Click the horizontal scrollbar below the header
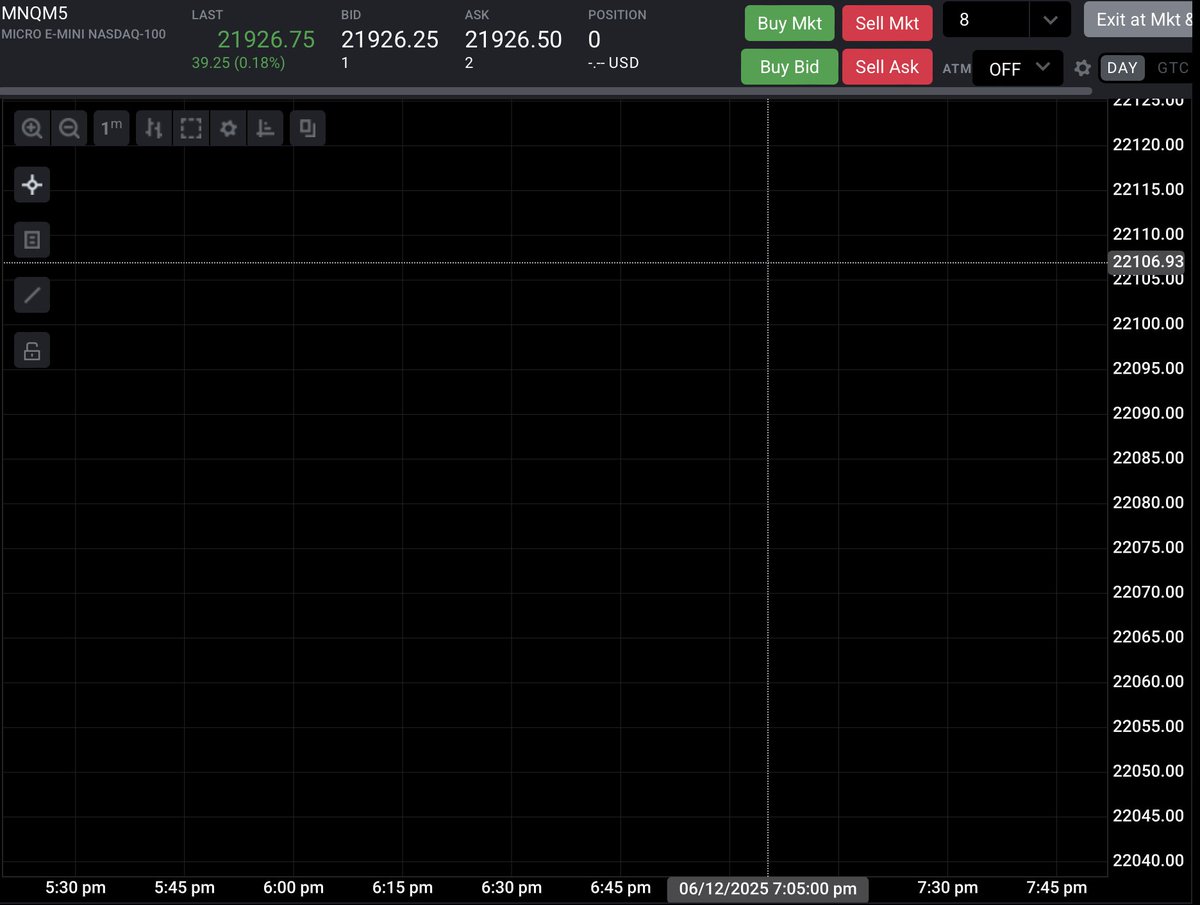The height and width of the screenshot is (905, 1200). click(x=546, y=91)
